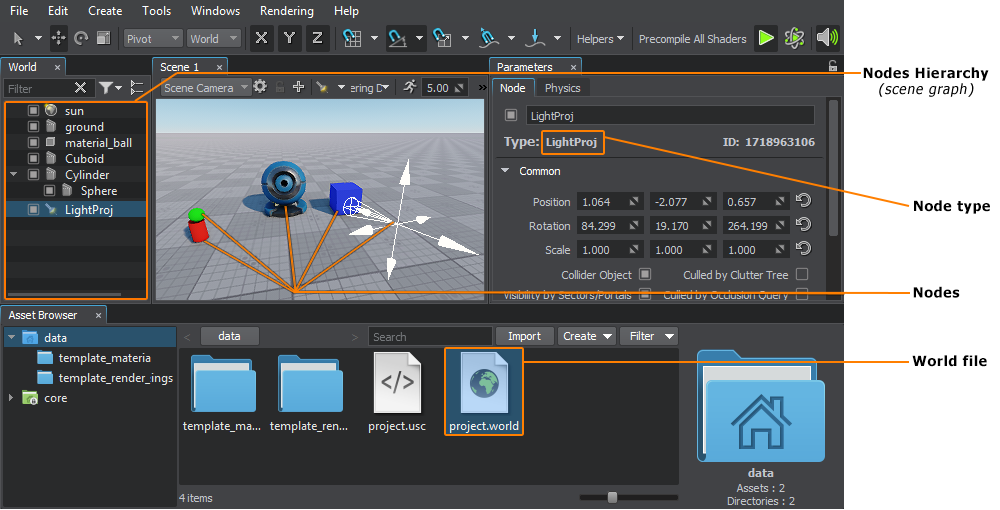The image size is (1000, 510).
Task: Toggle the sound speaker icon
Action: pyautogui.click(x=827, y=38)
